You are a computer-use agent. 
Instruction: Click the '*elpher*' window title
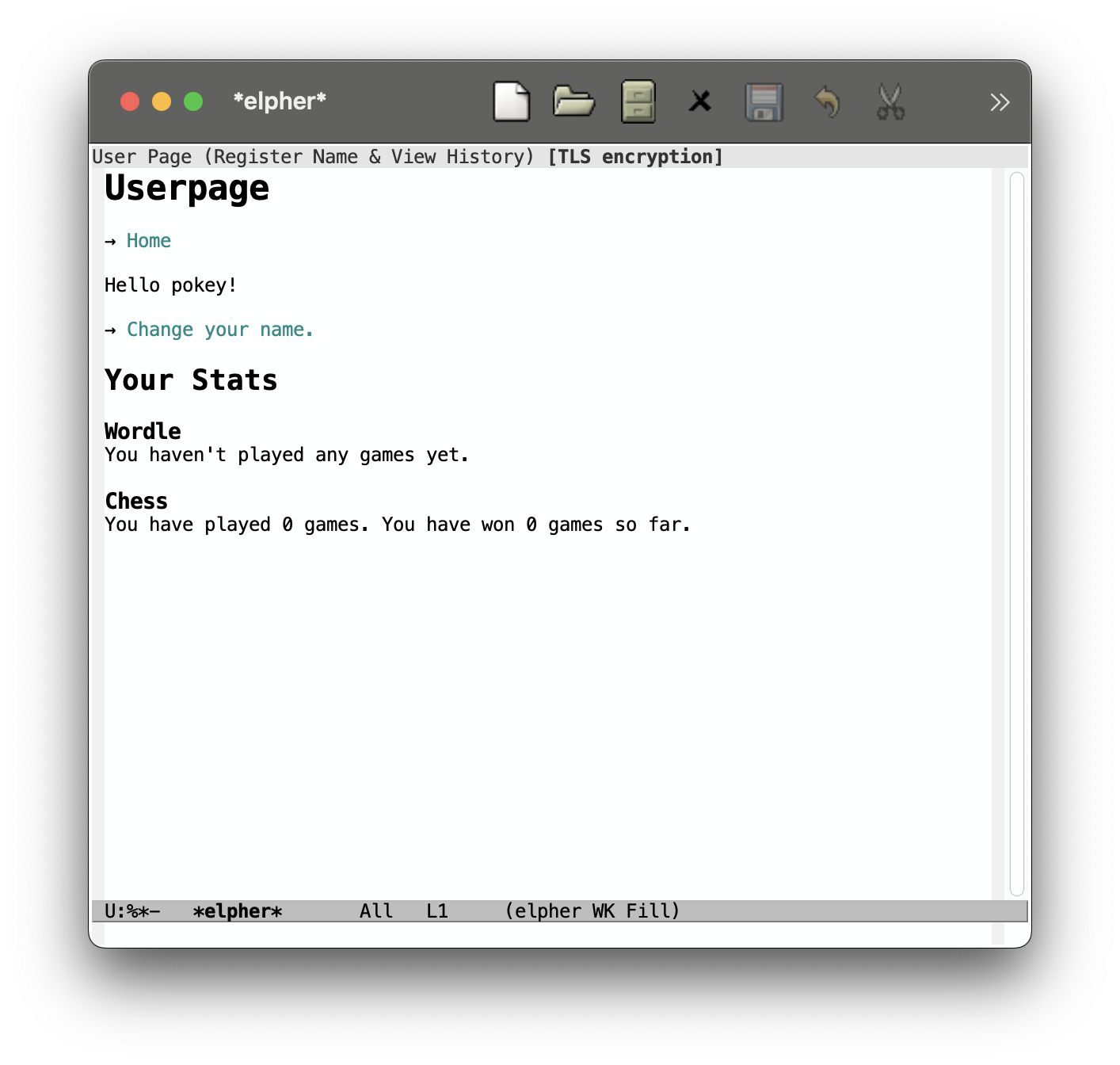coord(280,101)
